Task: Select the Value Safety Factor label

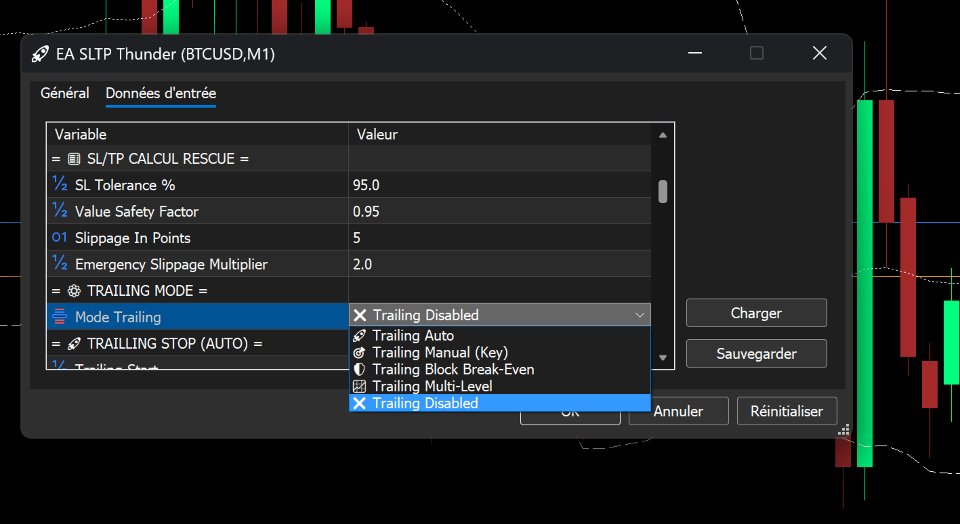Action: click(x=137, y=211)
